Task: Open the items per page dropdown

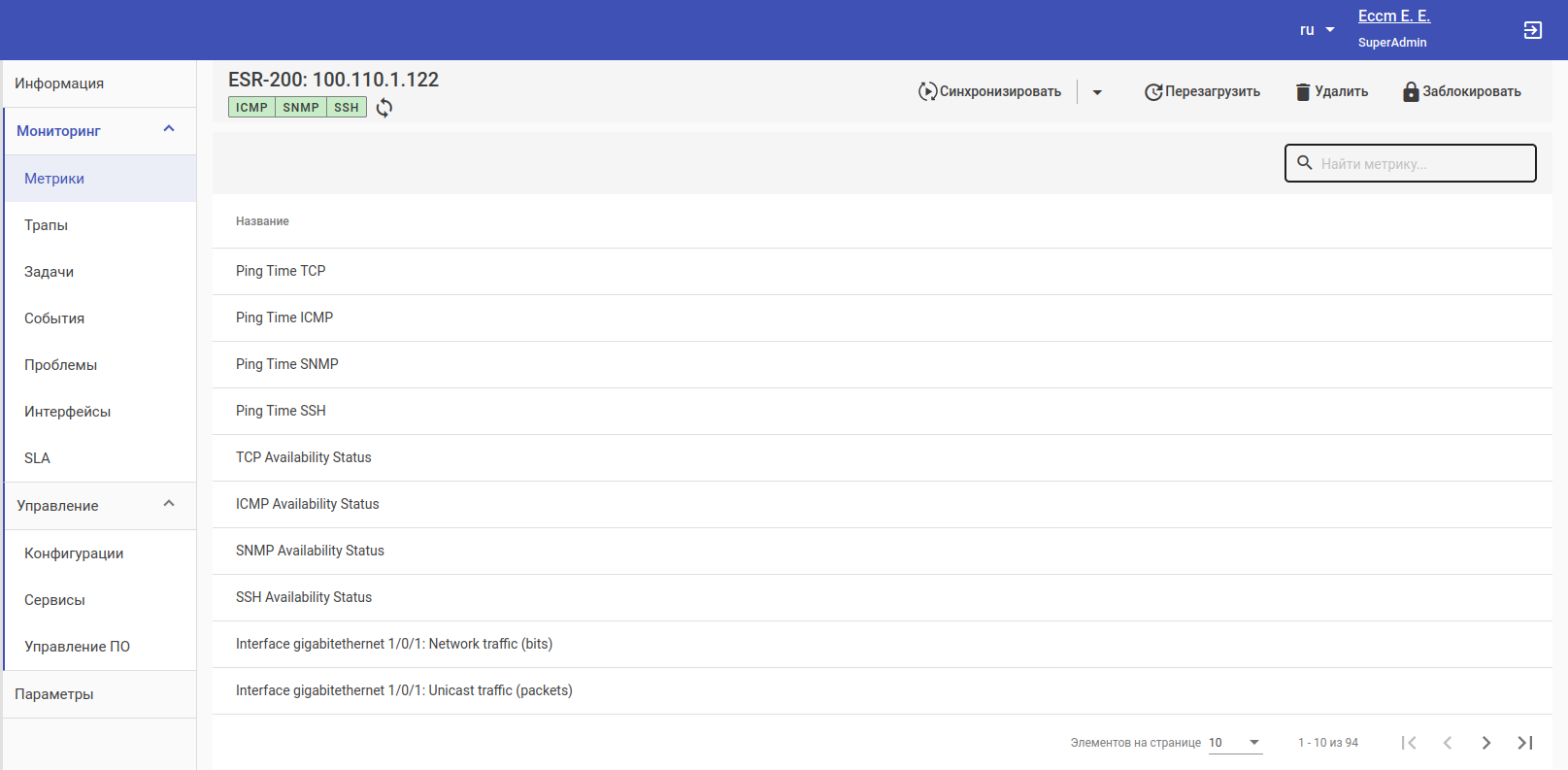Action: [1235, 743]
